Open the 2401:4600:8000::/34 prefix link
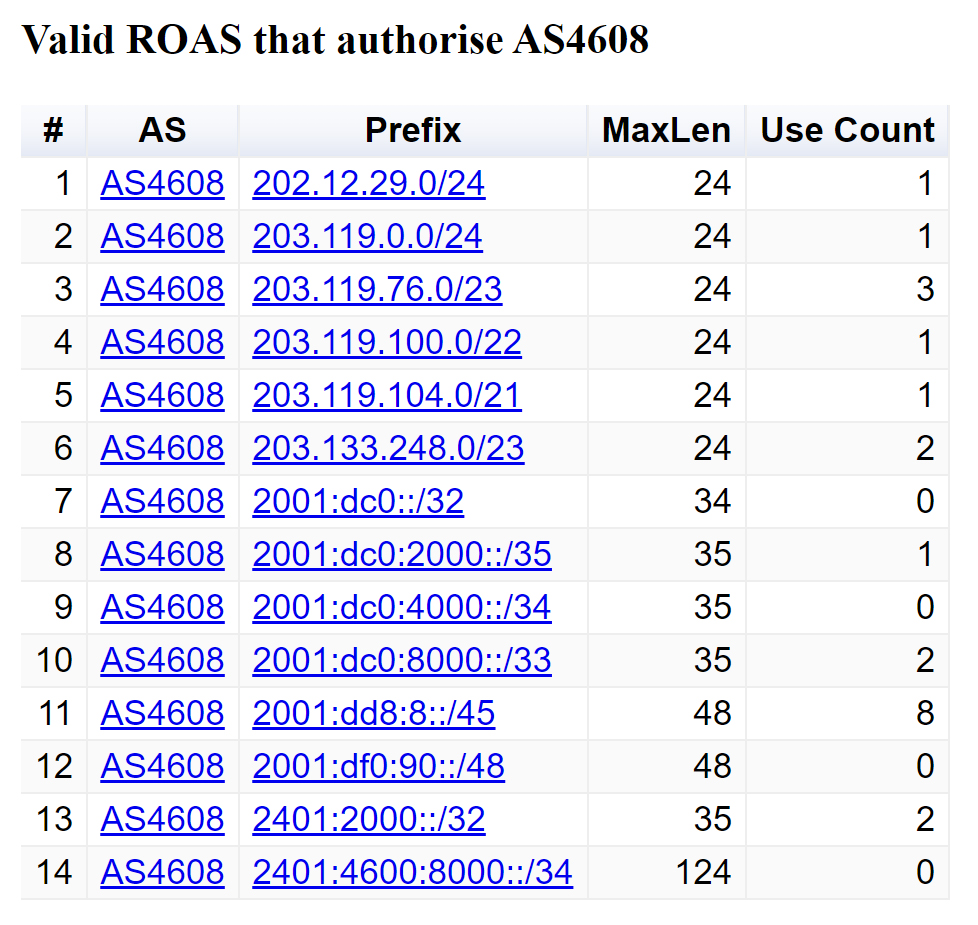978x925 pixels. pos(413,872)
